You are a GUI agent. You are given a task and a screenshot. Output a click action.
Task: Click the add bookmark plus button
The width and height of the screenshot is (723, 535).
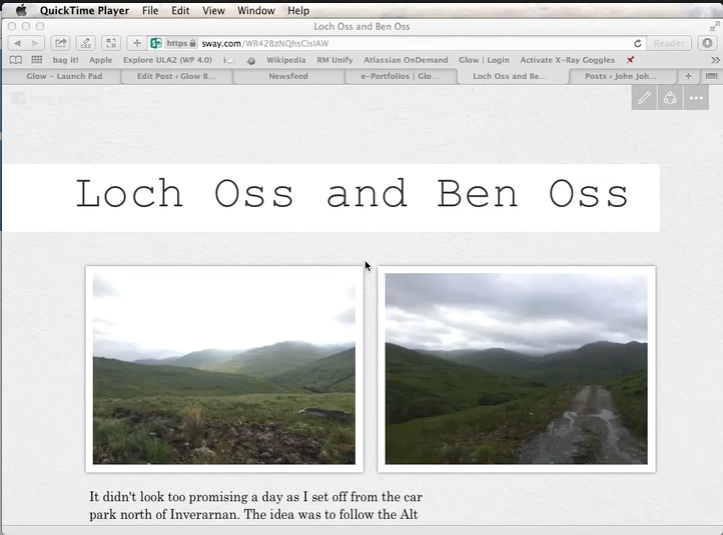137,43
